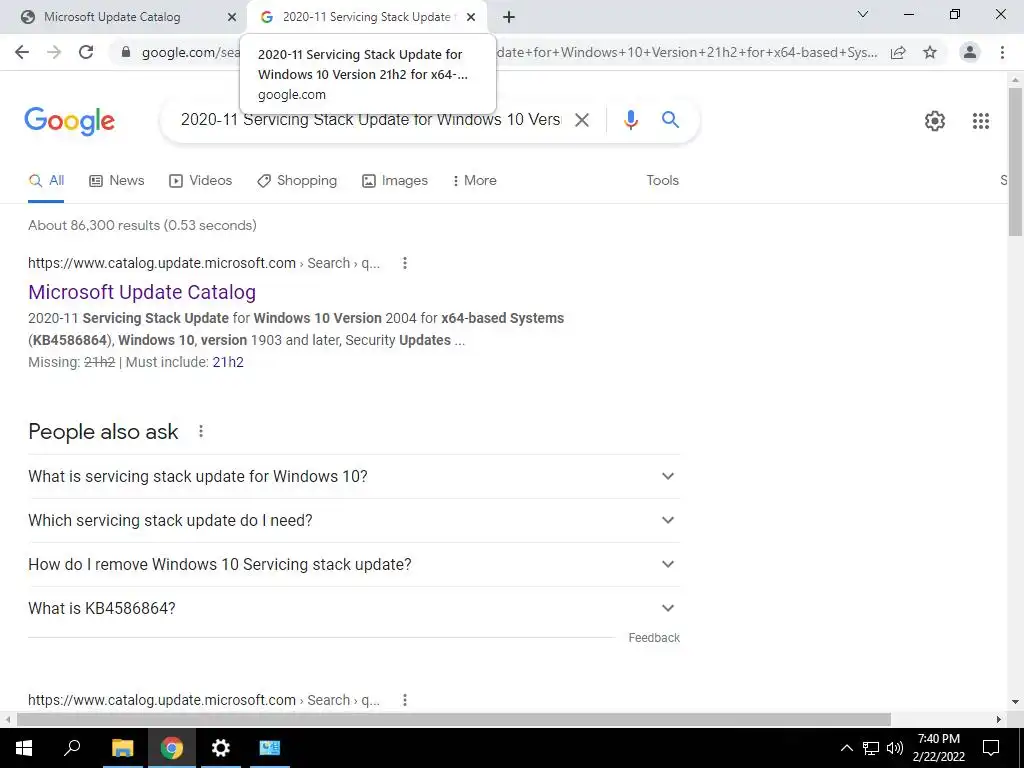Click the Feedback link
This screenshot has width=1024, height=768.
click(654, 637)
